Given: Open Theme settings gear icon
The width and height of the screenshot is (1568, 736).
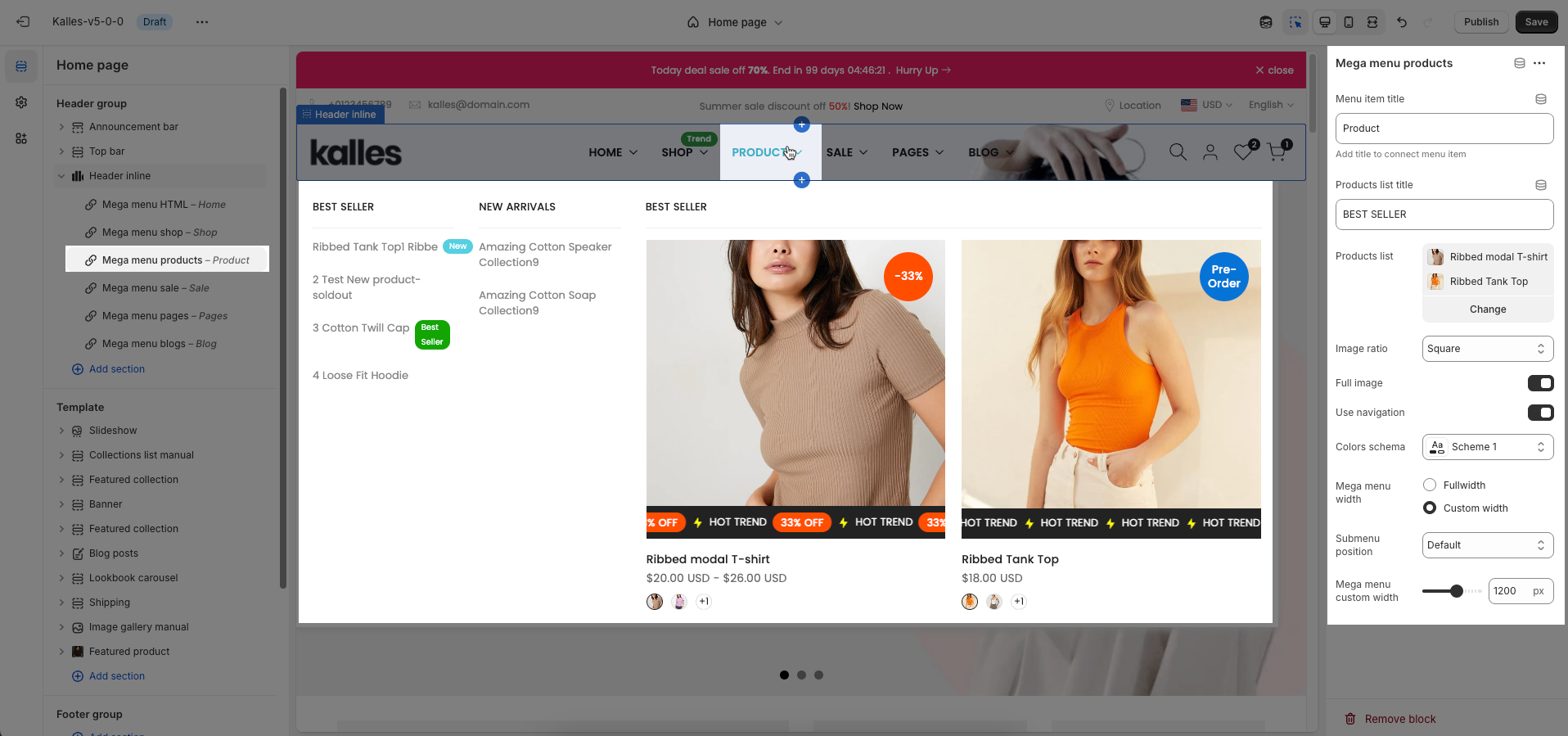Looking at the screenshot, I should click(x=21, y=102).
